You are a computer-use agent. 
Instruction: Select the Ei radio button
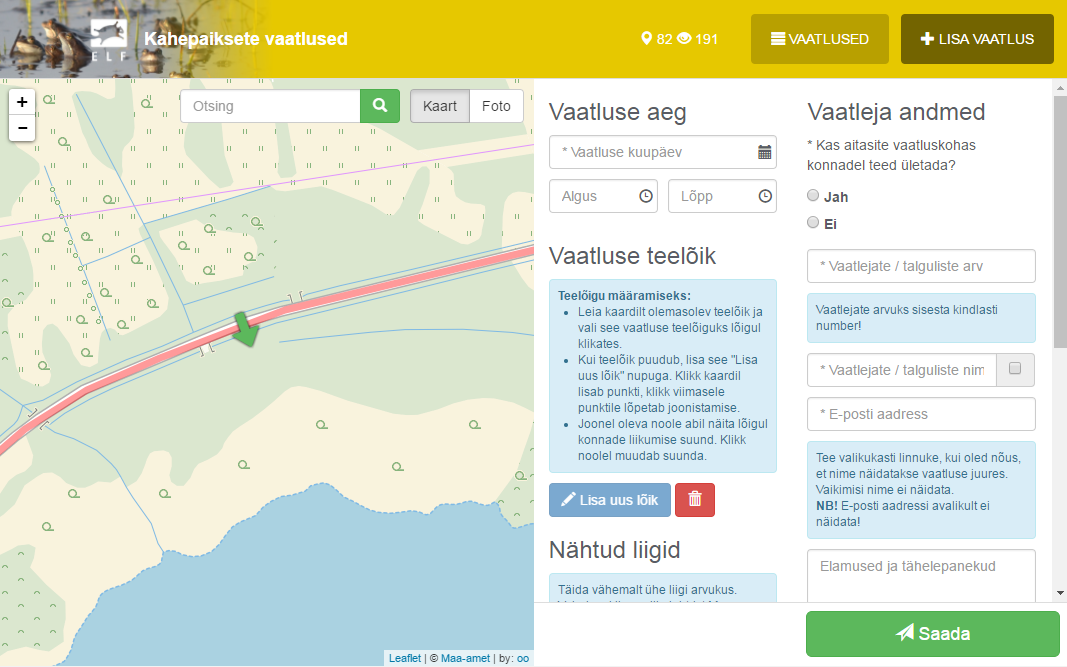pyautogui.click(x=813, y=222)
